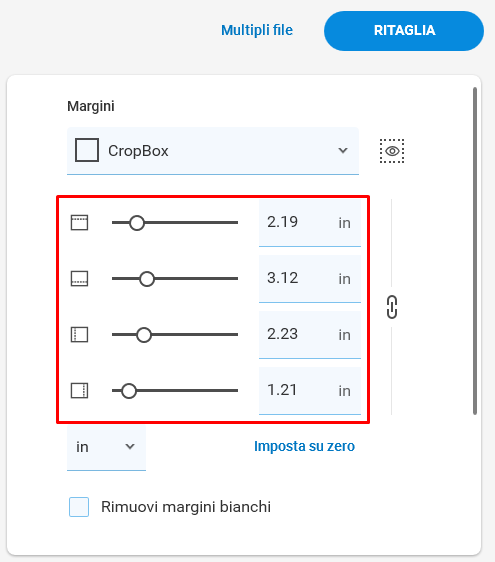Screen dimensions: 495x562
Task: Click the top margin field showing 2.19
Action: click(x=310, y=223)
